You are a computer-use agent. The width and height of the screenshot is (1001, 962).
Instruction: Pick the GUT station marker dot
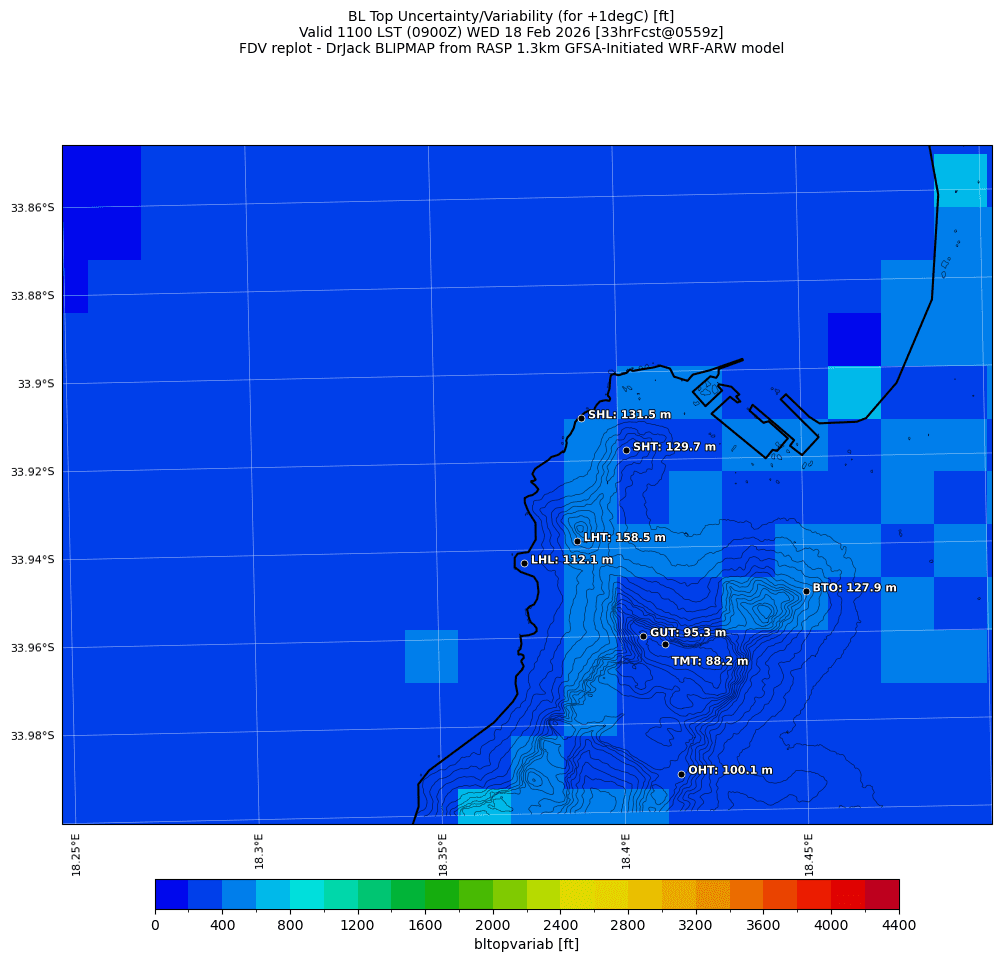point(643,636)
